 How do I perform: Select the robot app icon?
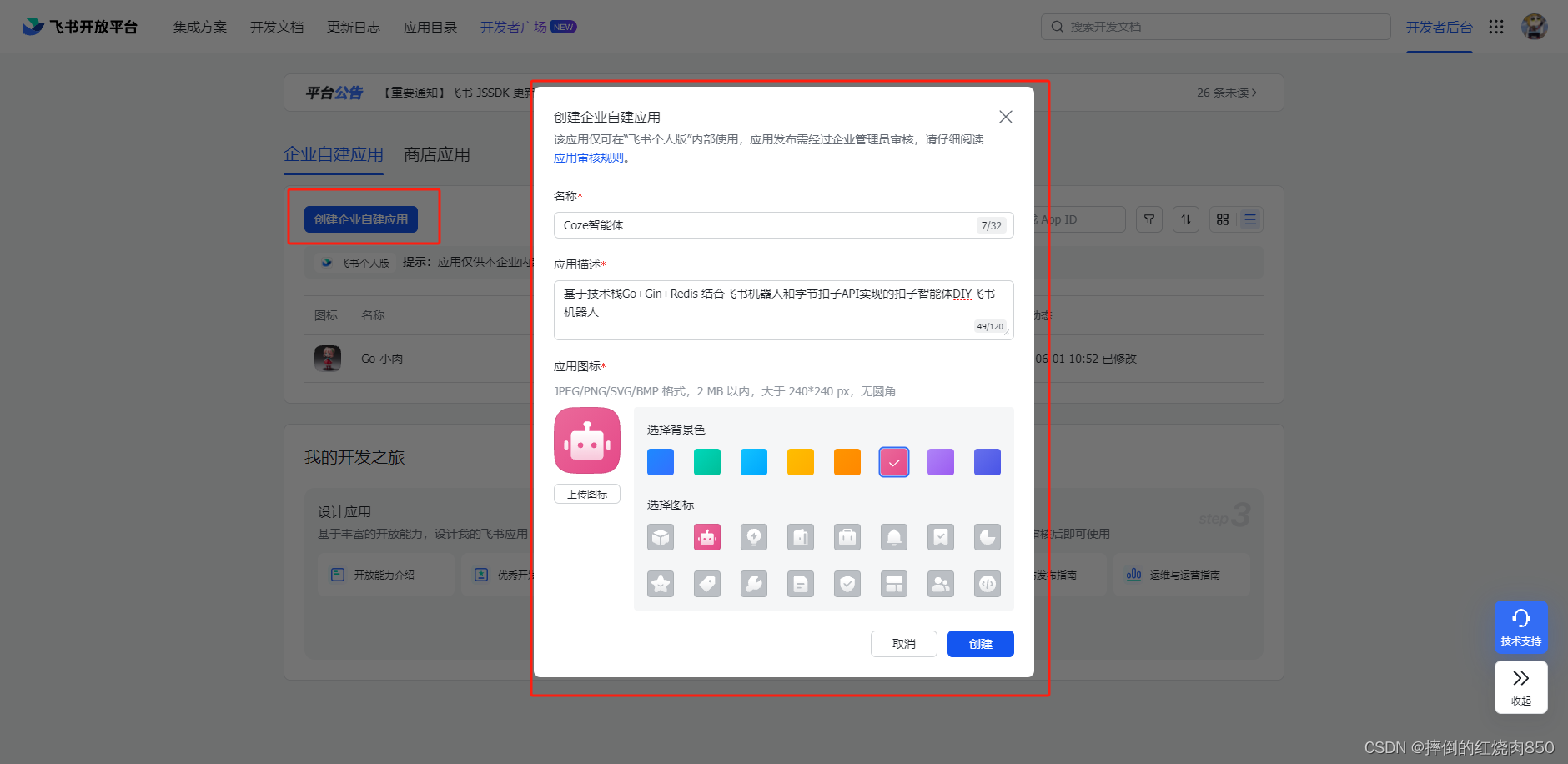[x=707, y=537]
